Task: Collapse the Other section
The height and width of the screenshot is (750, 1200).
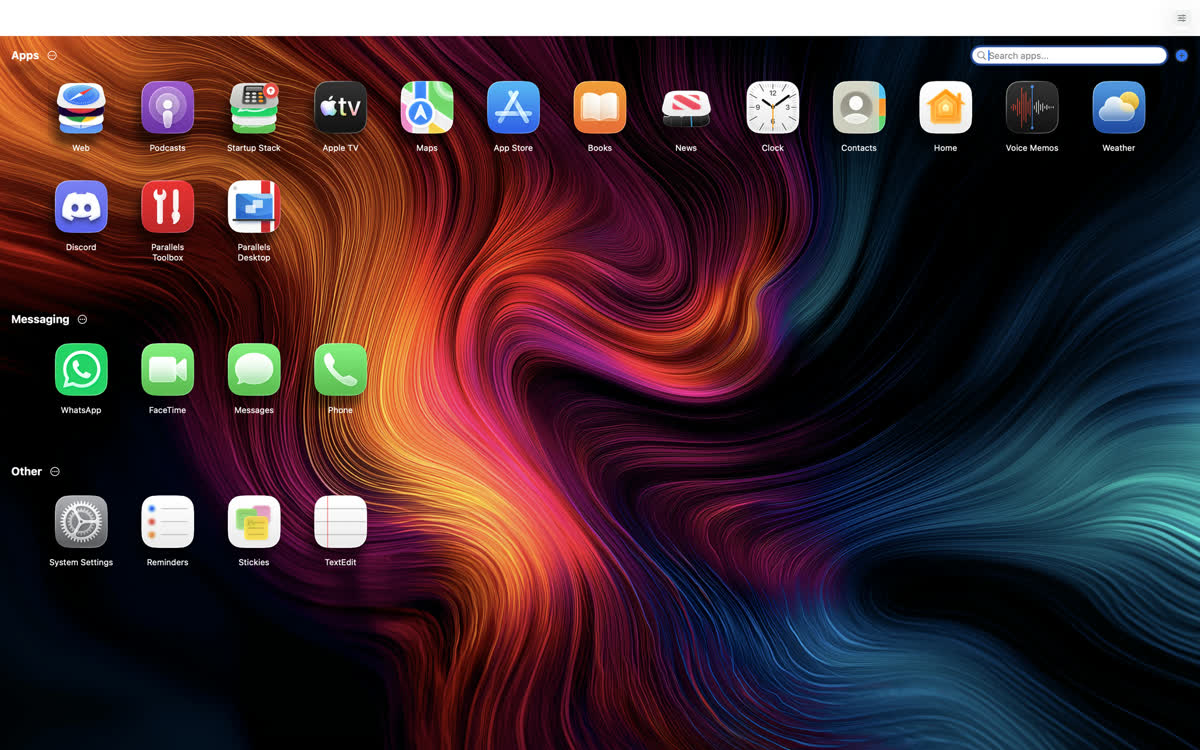Action: point(55,472)
